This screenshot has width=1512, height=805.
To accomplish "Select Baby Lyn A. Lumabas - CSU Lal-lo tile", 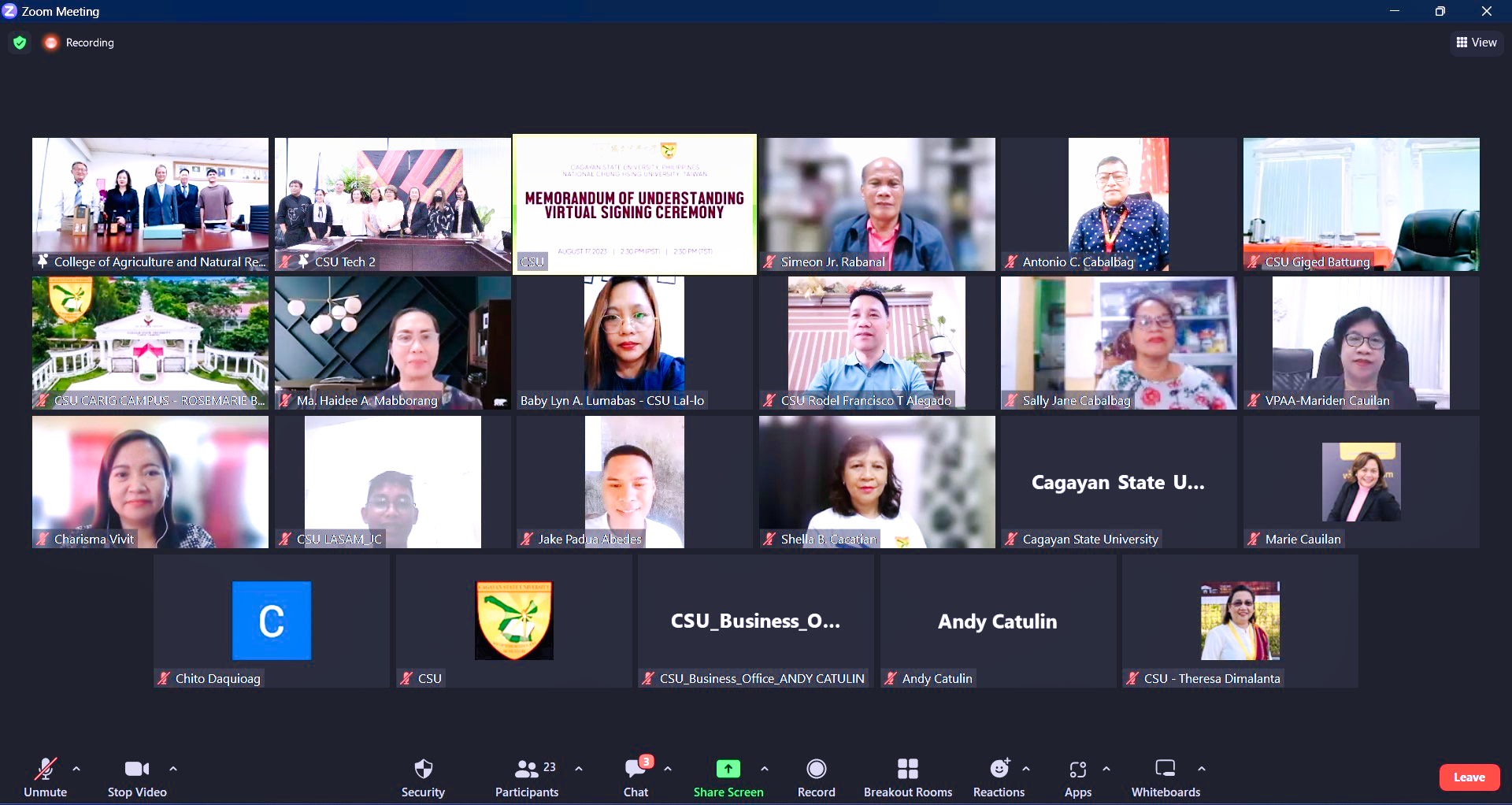I will click(635, 343).
